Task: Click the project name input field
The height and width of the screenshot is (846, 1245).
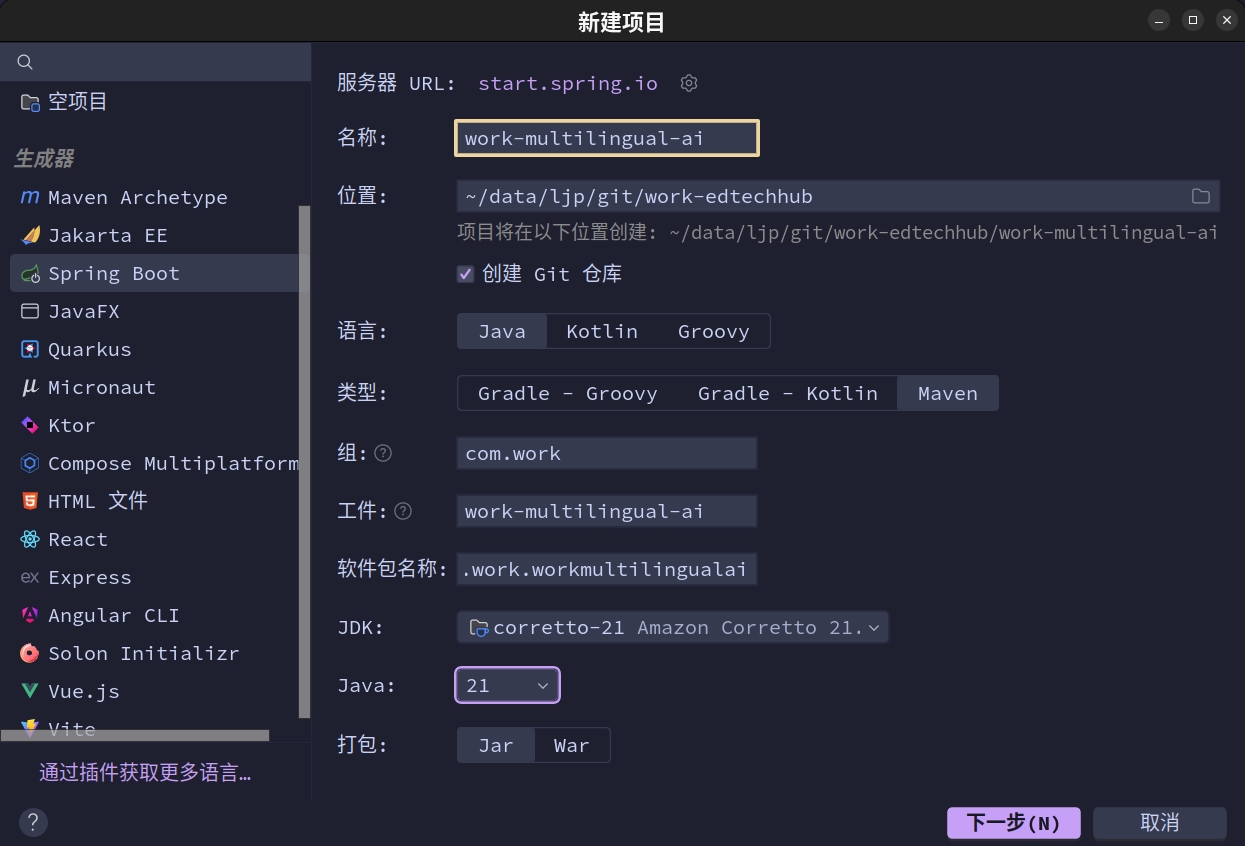Action: tap(606, 138)
